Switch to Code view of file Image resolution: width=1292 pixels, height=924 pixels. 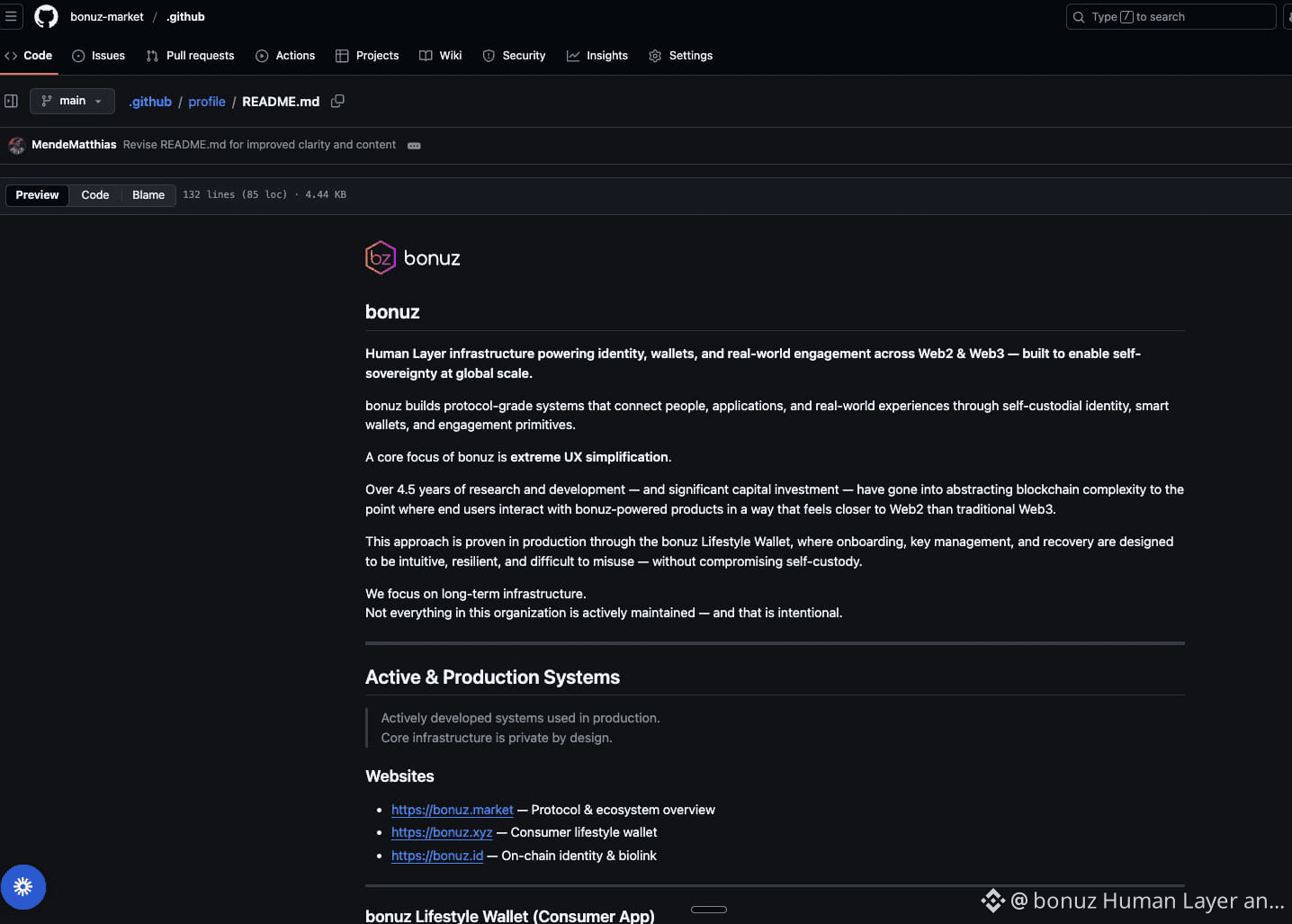point(95,194)
